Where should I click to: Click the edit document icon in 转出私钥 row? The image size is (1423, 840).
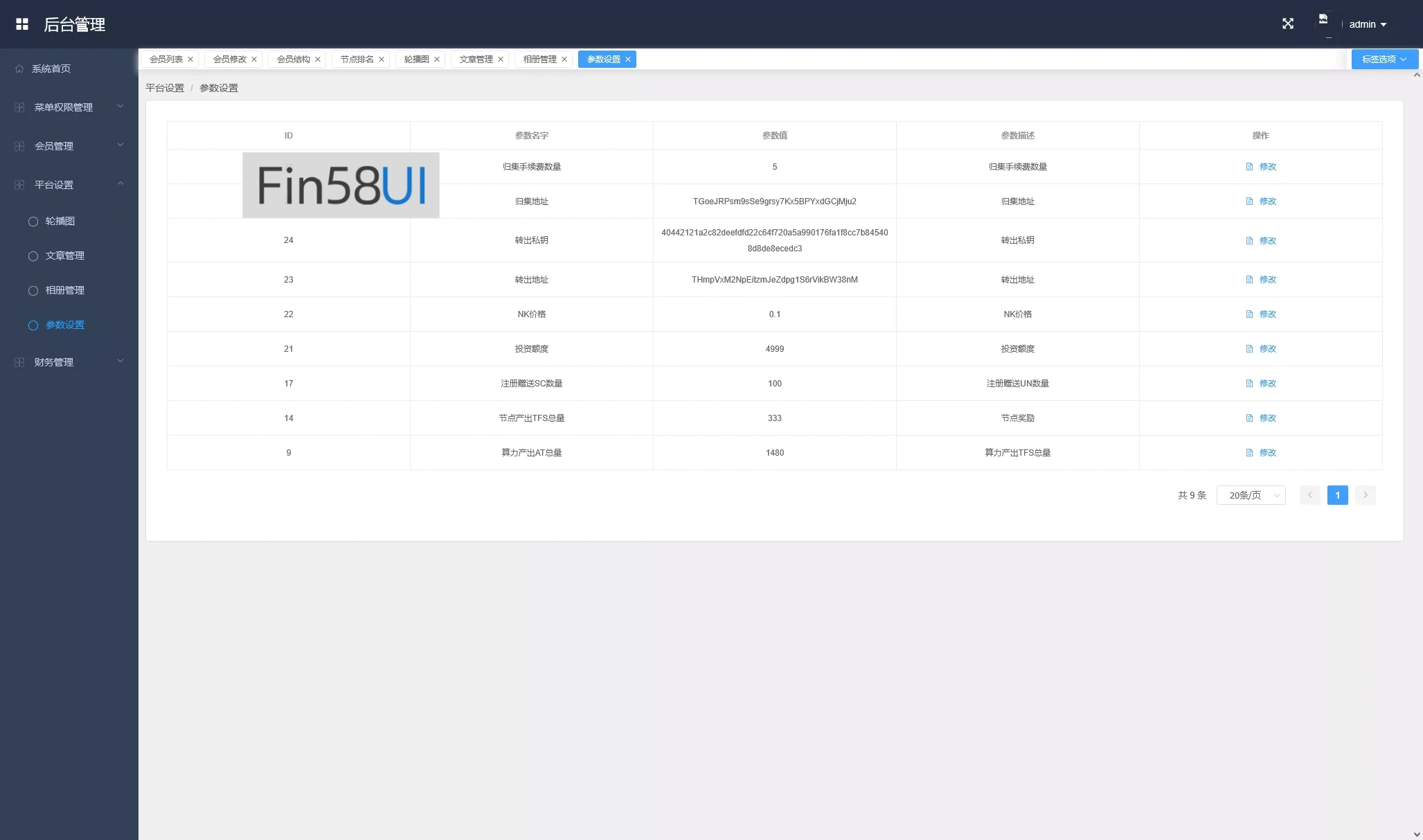click(x=1249, y=241)
